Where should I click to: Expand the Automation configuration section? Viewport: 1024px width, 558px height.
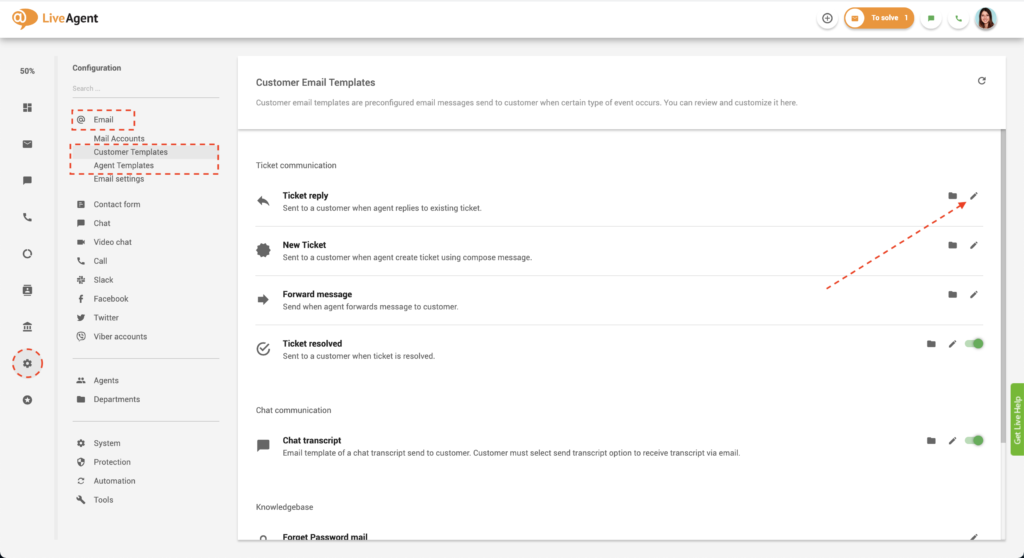[114, 481]
